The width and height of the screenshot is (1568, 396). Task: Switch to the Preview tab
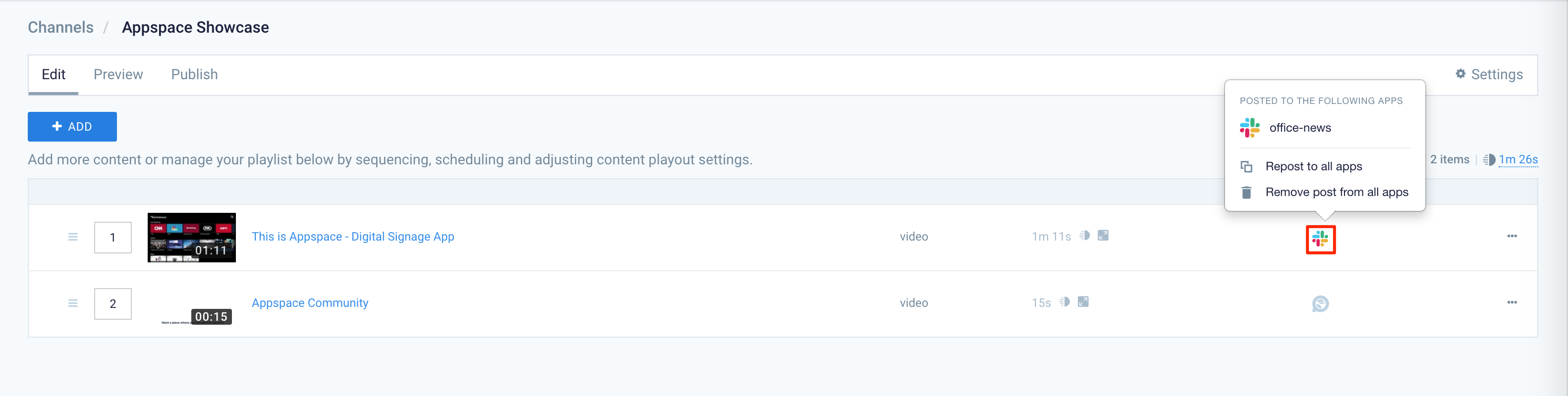click(x=118, y=74)
